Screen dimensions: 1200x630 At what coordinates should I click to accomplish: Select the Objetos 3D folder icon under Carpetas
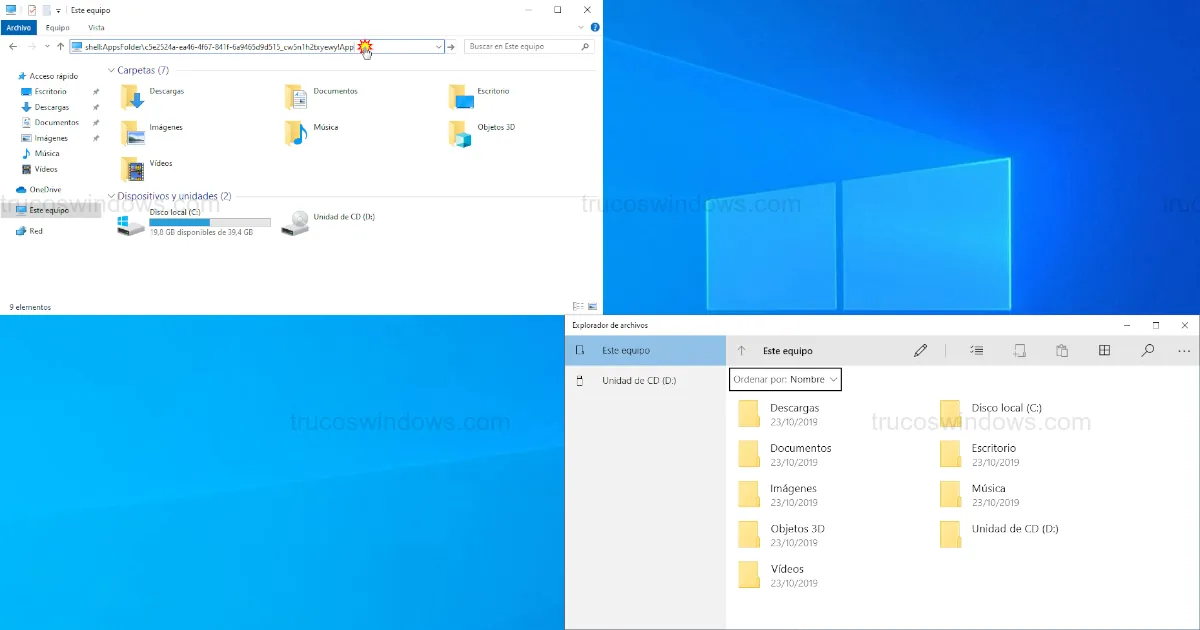(460, 133)
